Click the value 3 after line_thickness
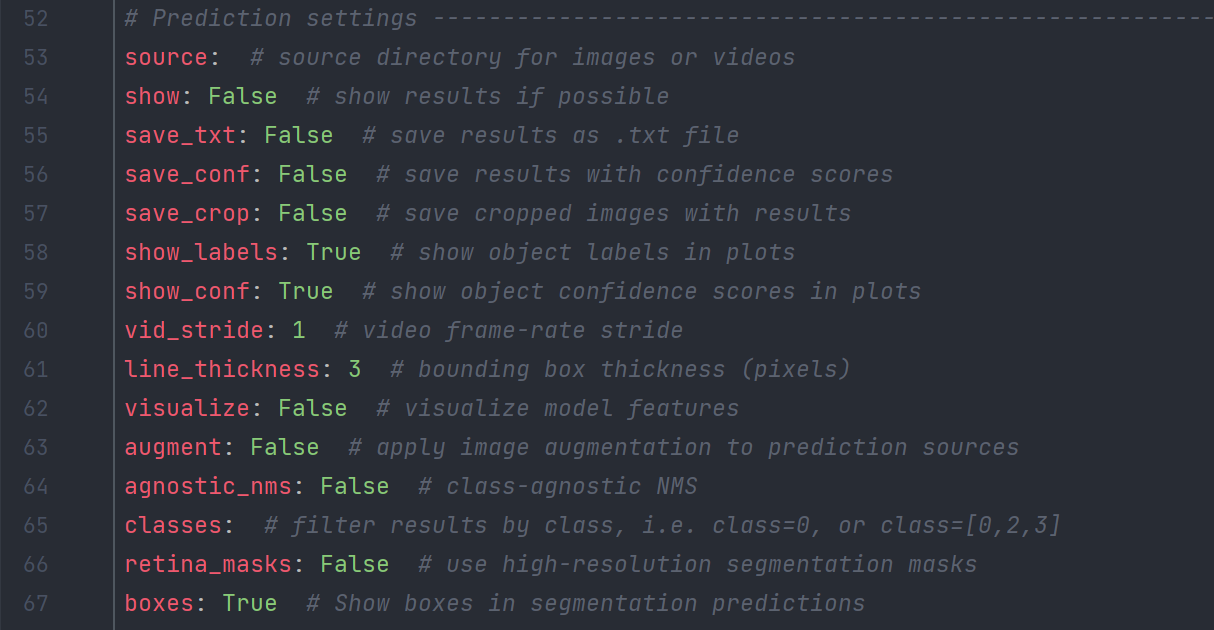The height and width of the screenshot is (630, 1214). [x=355, y=369]
